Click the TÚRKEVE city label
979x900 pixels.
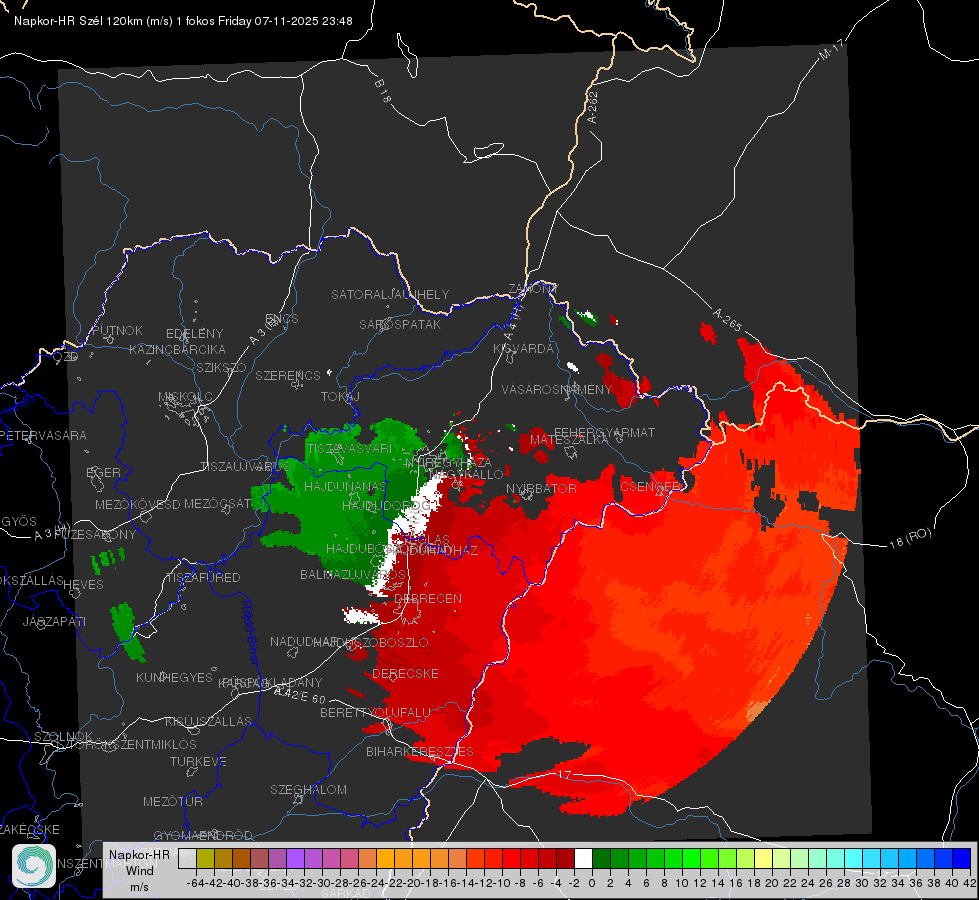pos(198,762)
